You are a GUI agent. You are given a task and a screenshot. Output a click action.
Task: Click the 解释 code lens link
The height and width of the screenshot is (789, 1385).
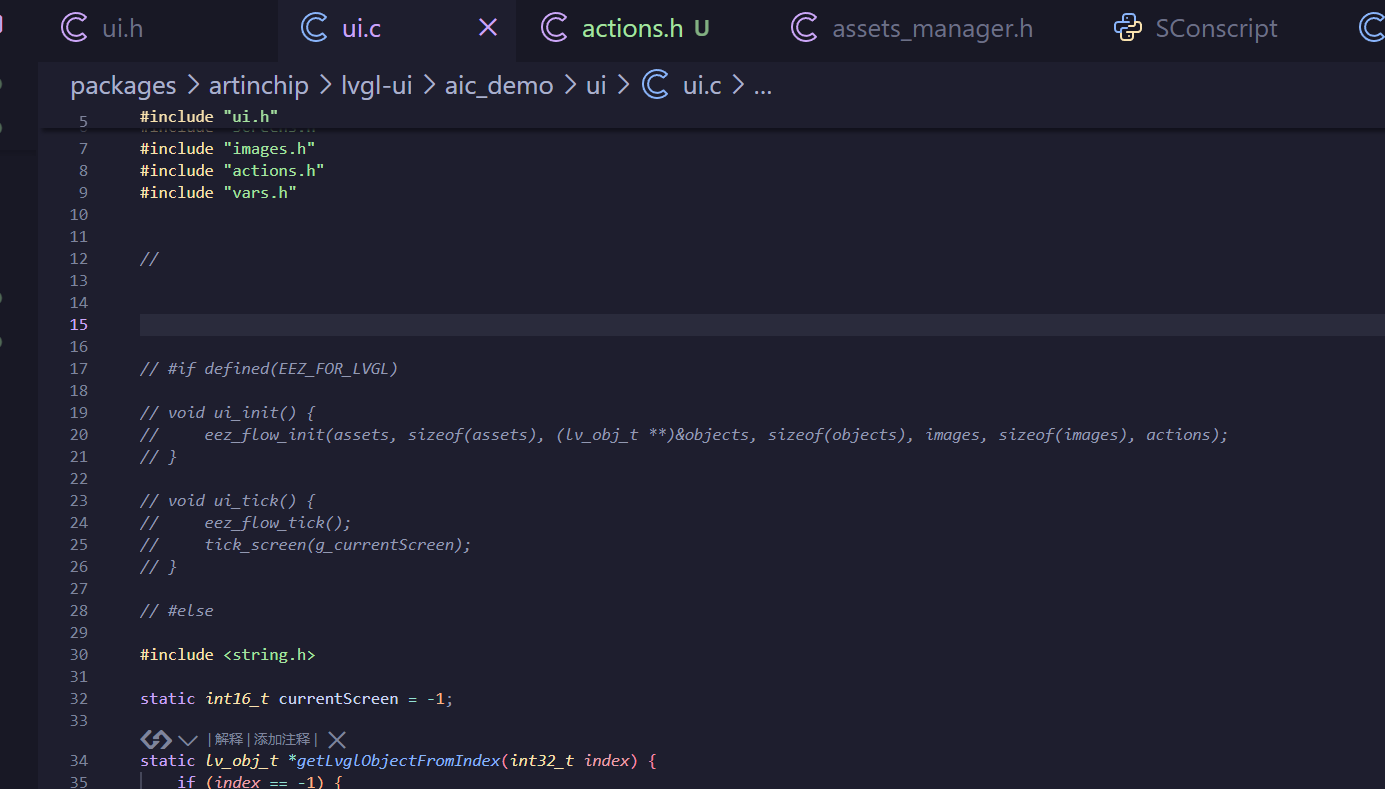229,740
